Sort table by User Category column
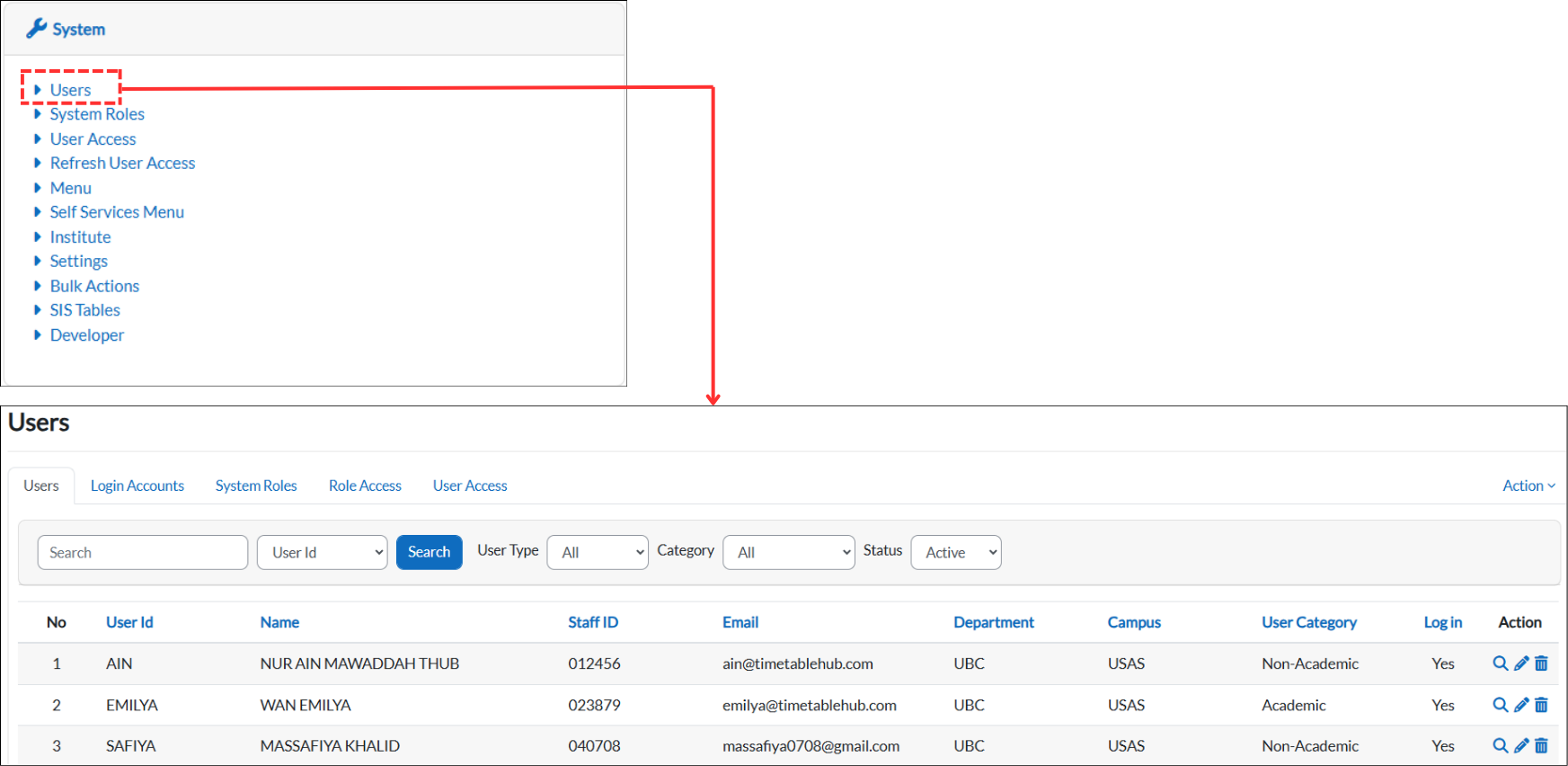 coord(1309,622)
